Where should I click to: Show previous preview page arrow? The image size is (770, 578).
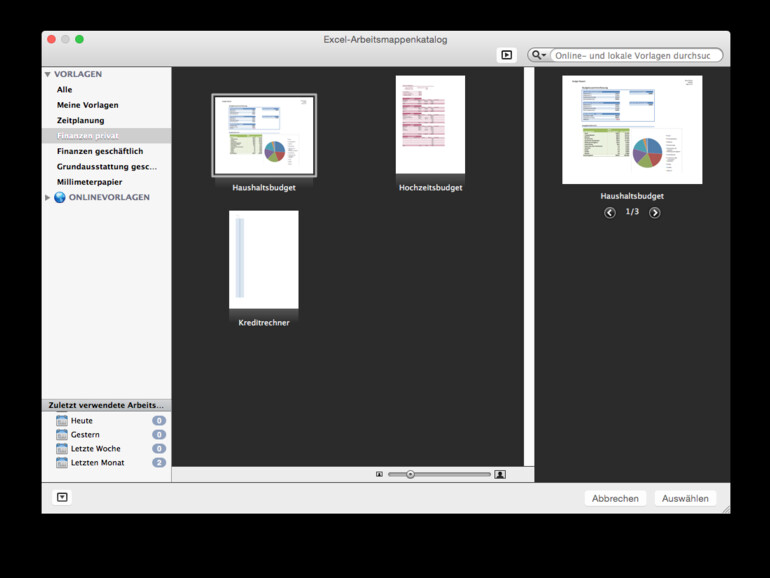[609, 213]
